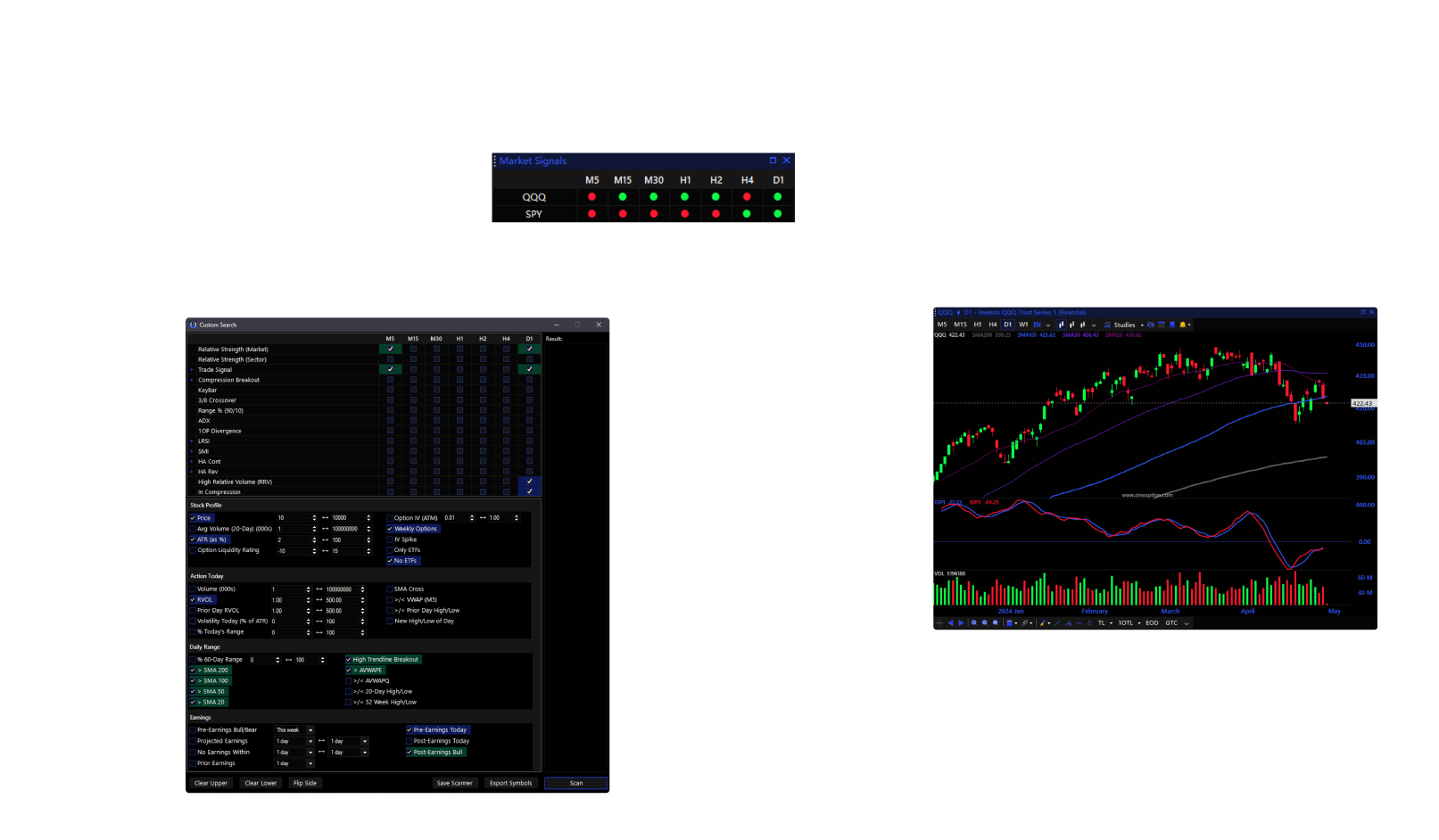This screenshot has width=1439, height=840.
Task: Click the zoom out magnifier on chart
Action: click(x=985, y=623)
